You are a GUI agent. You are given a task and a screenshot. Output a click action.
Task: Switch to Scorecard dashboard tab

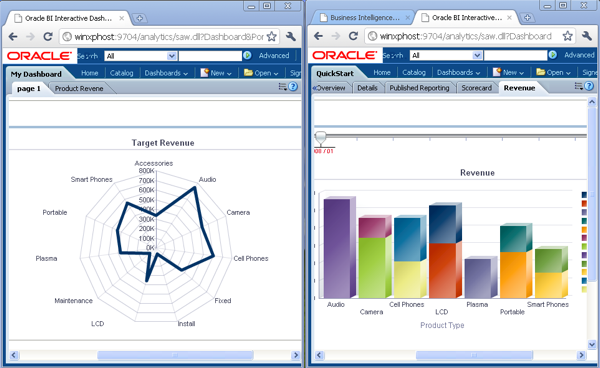(476, 88)
